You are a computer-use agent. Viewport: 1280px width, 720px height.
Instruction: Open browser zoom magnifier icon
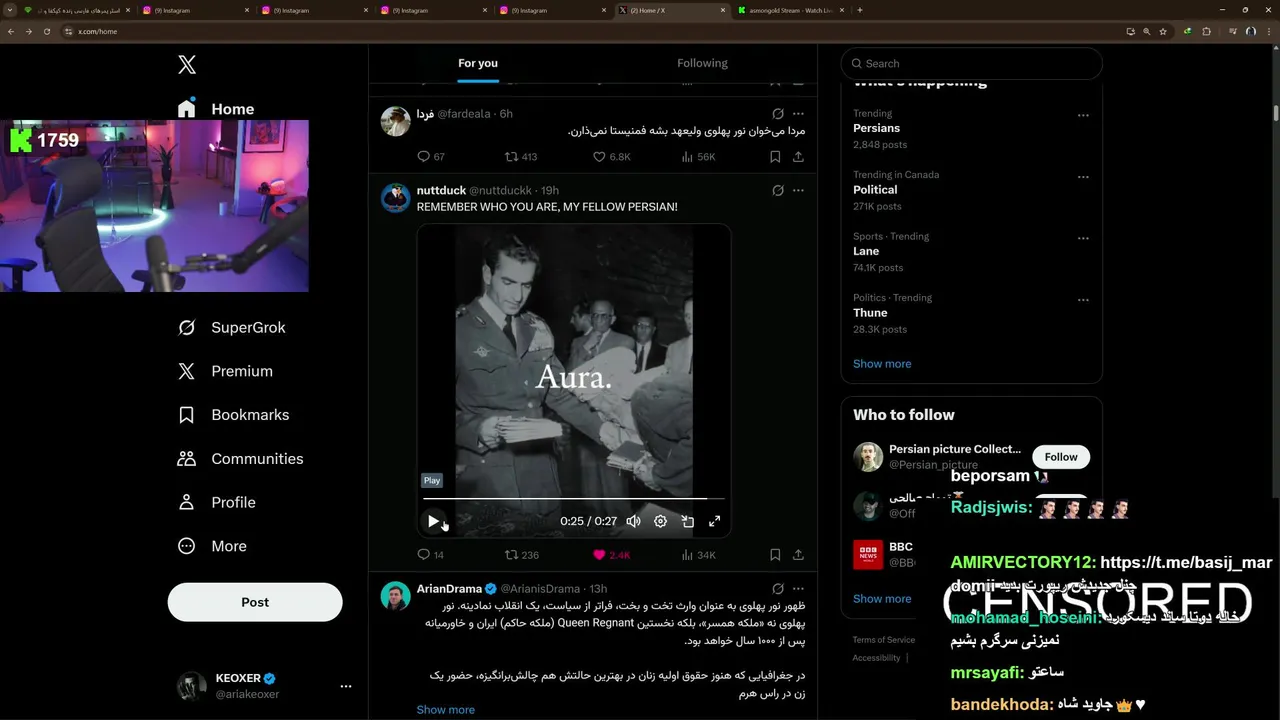coord(1146,31)
